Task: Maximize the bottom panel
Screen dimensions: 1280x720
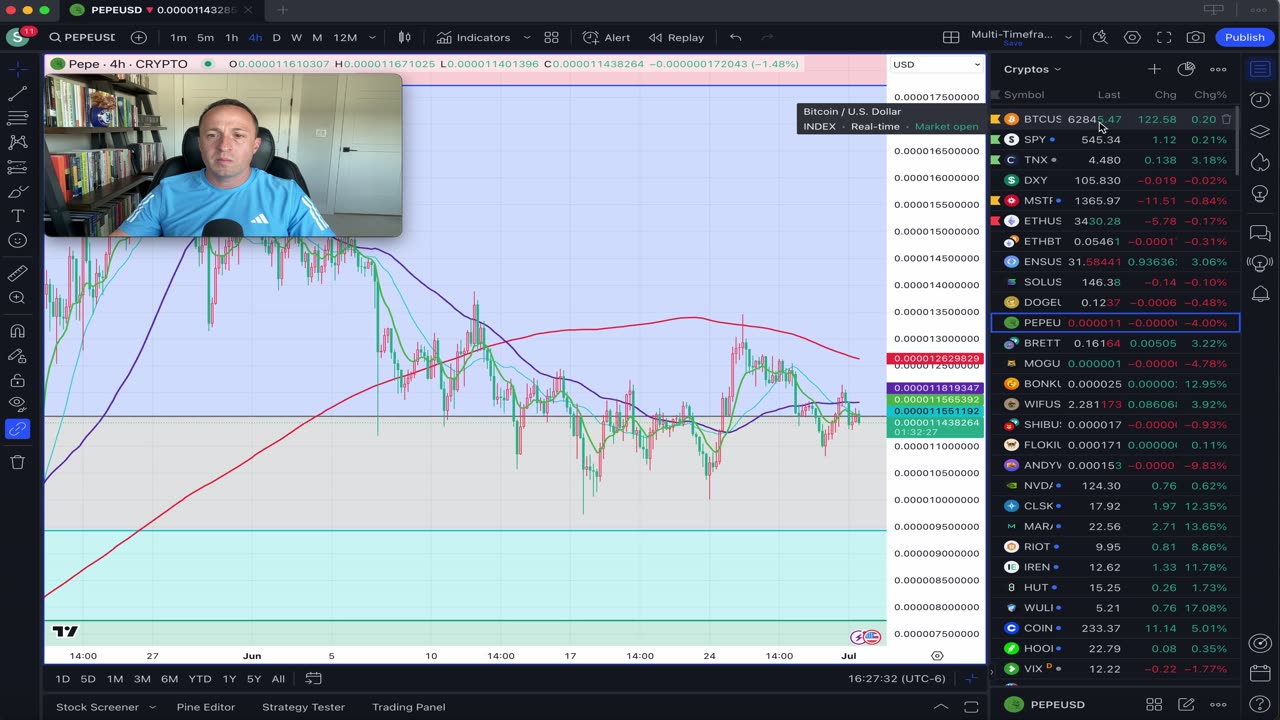Action: click(x=971, y=706)
